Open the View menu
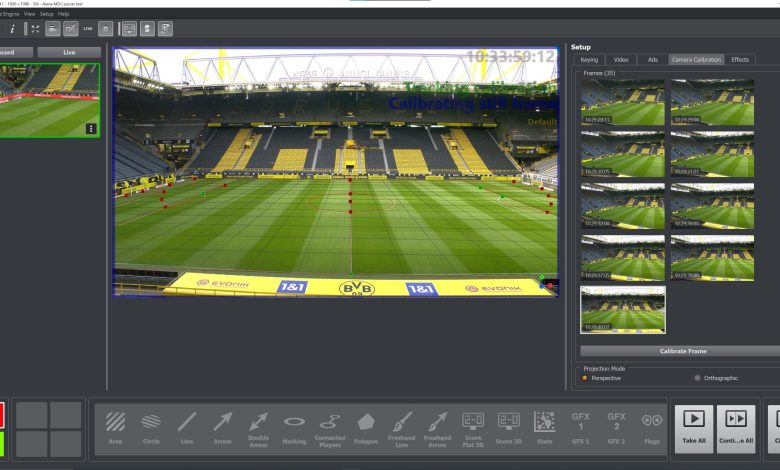 [x=30, y=14]
